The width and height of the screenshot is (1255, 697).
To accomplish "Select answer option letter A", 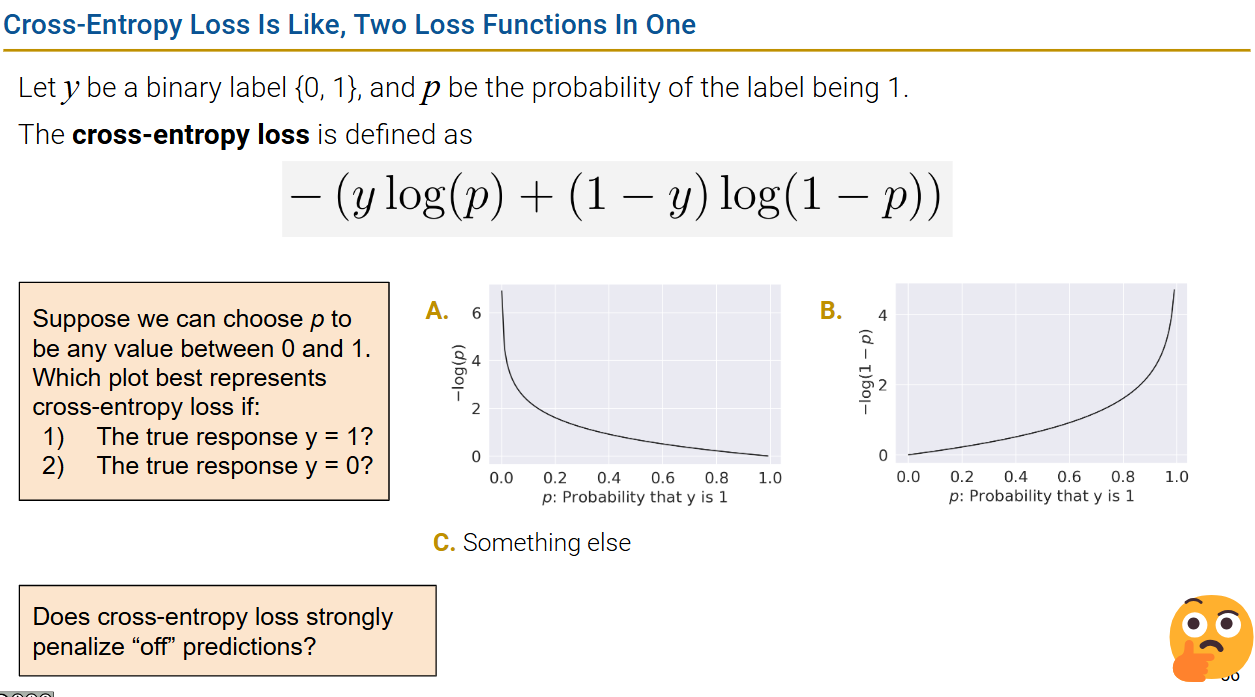I will [x=436, y=311].
